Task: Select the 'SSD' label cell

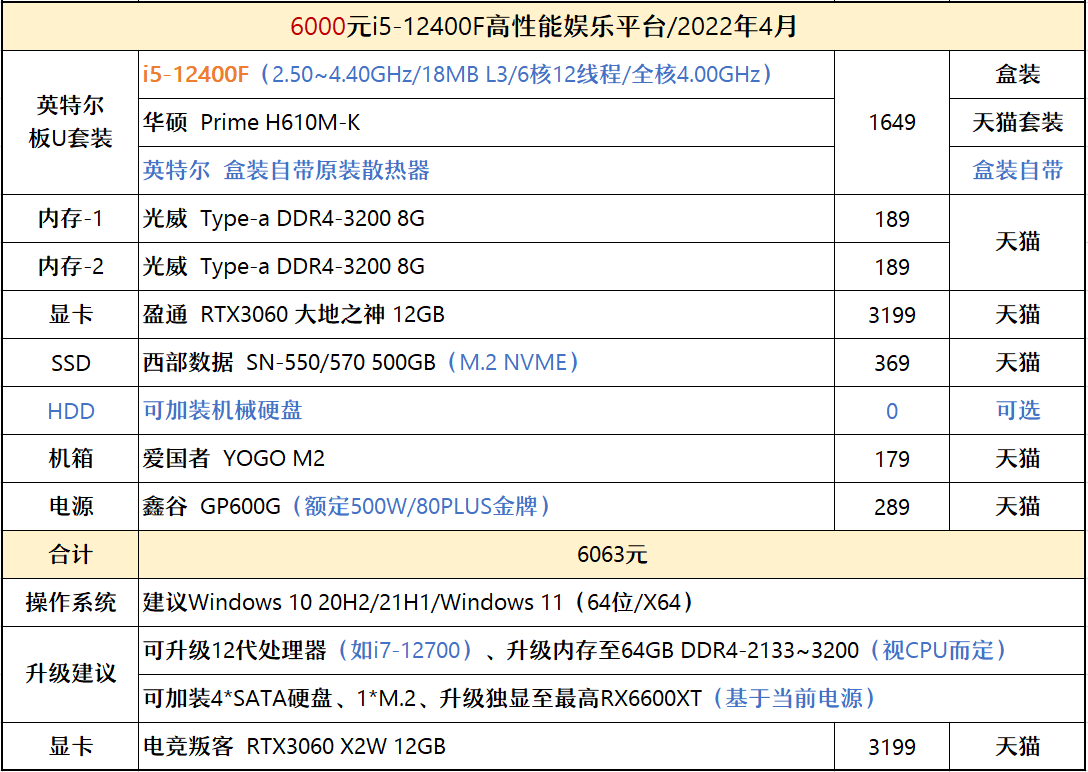Action: 70,363
